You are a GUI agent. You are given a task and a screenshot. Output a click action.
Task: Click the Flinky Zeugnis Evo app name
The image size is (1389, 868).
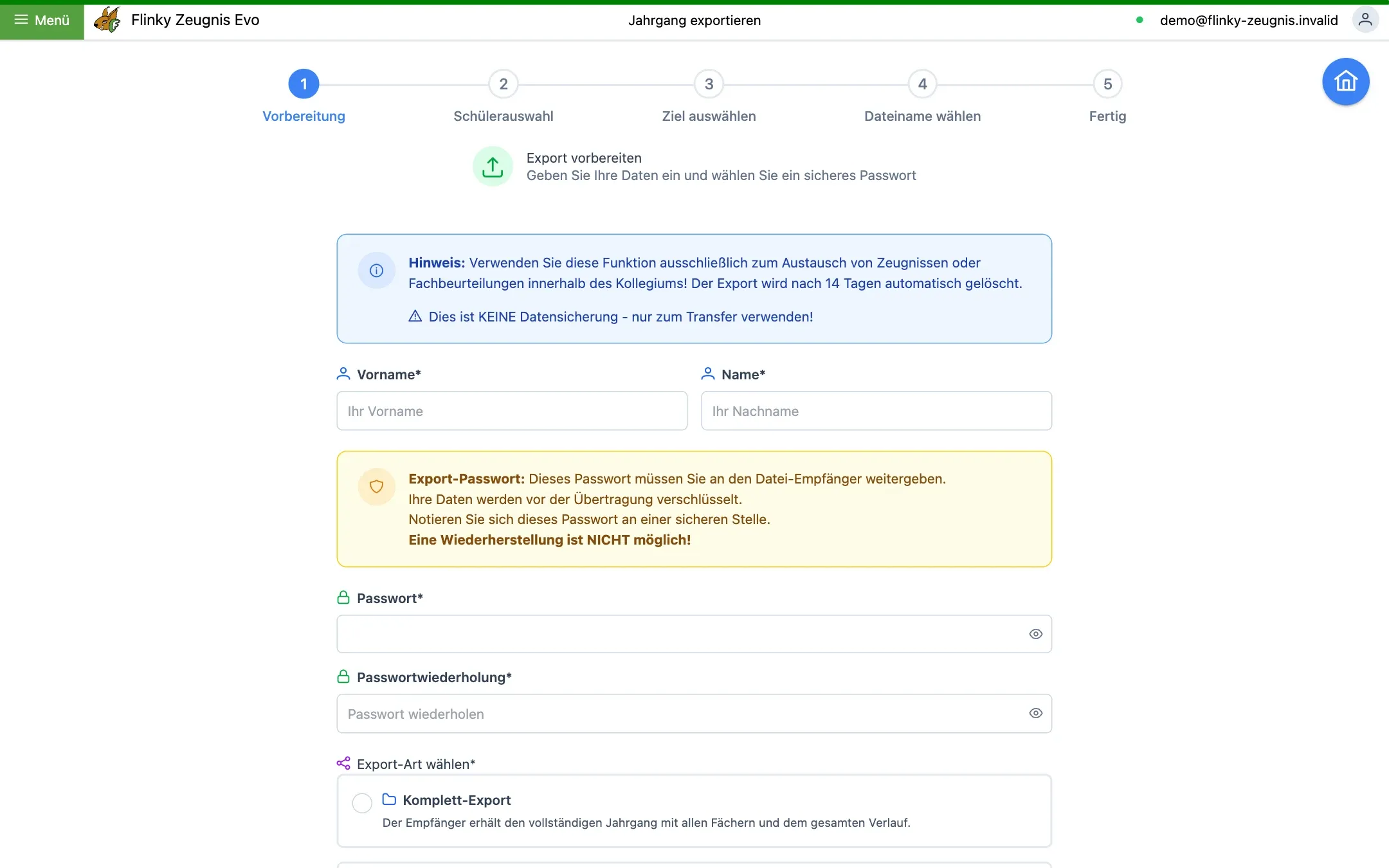point(195,20)
